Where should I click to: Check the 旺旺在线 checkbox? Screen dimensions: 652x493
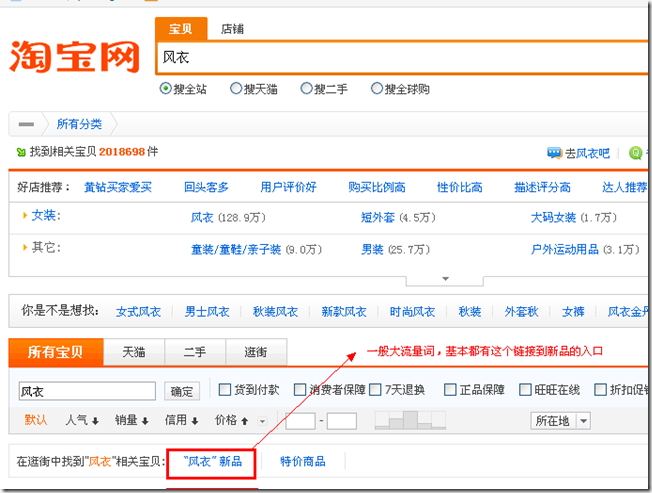pyautogui.click(x=525, y=389)
